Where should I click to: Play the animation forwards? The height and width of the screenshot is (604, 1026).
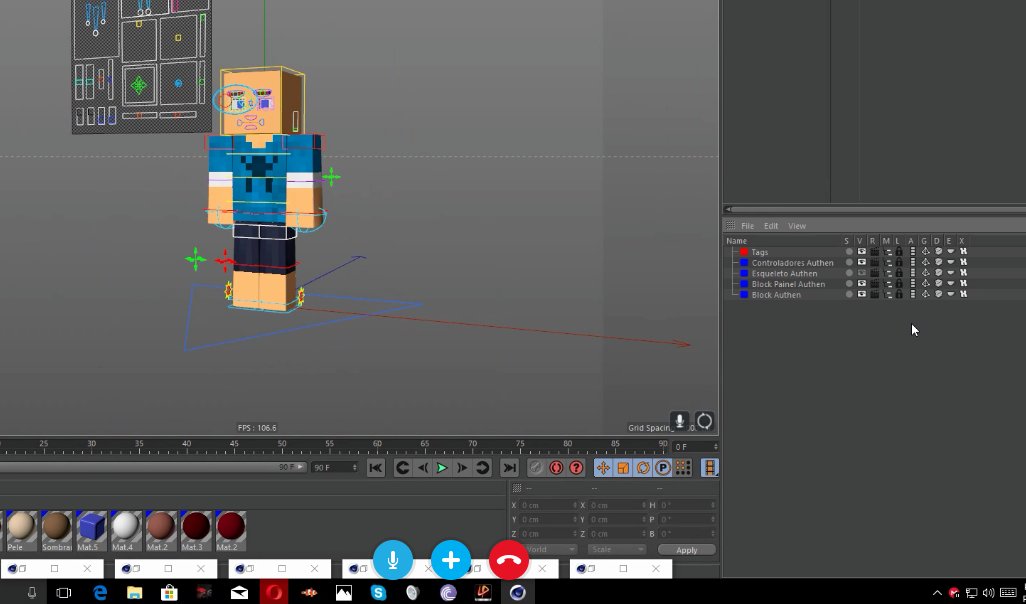(x=442, y=467)
